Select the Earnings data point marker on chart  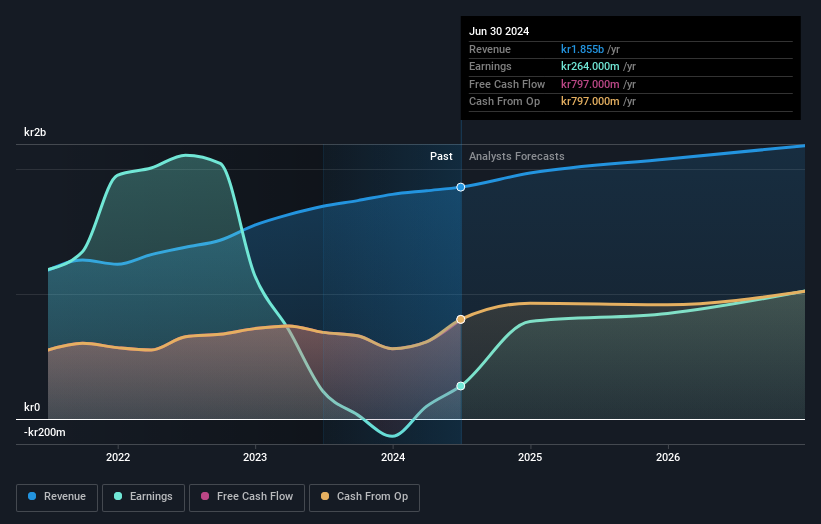pyautogui.click(x=461, y=386)
